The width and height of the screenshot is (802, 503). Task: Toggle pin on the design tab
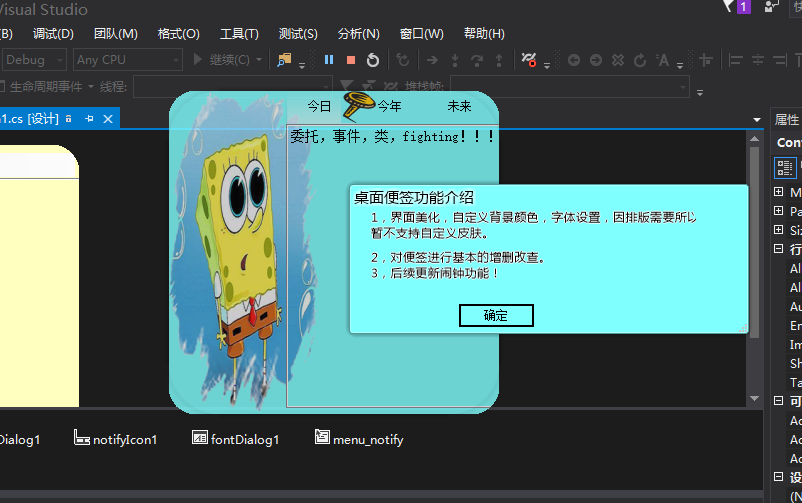pos(90,119)
